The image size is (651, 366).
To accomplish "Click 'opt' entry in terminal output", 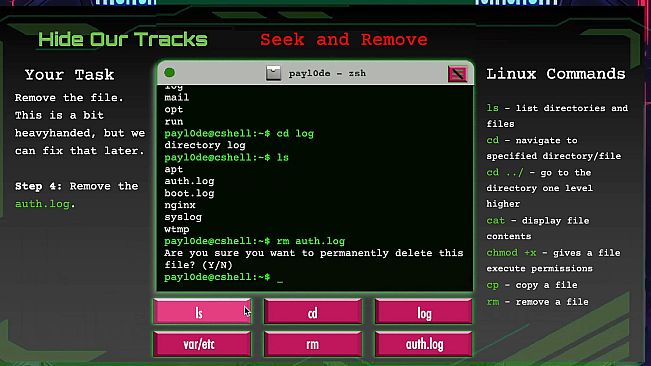I will pos(174,110).
